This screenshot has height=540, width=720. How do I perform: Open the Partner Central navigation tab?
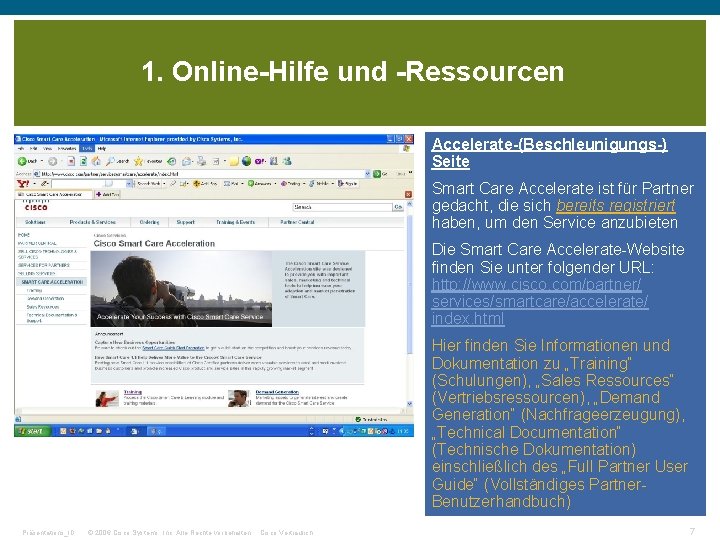pyautogui.click(x=297, y=222)
